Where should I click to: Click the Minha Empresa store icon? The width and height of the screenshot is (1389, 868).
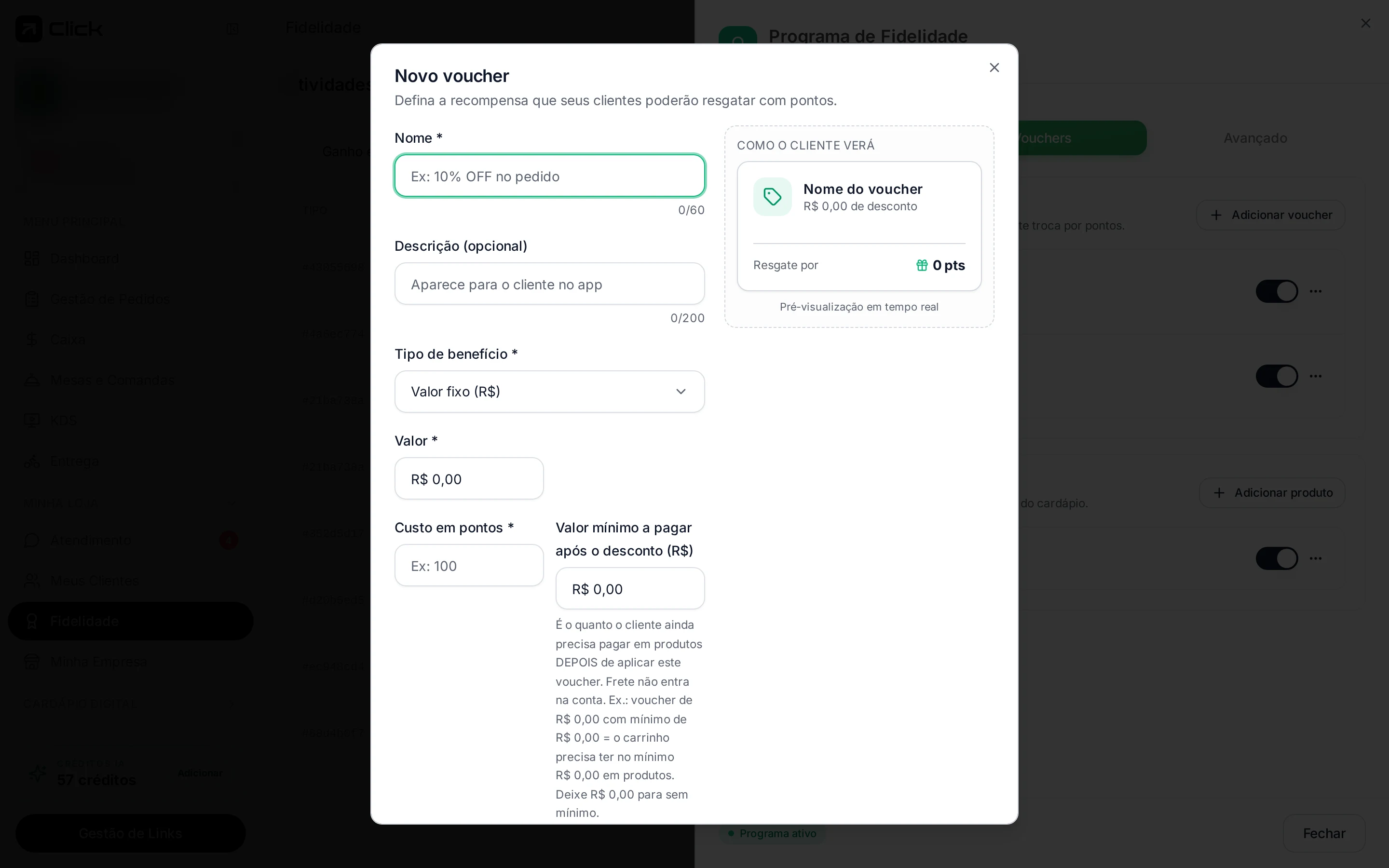point(32,662)
